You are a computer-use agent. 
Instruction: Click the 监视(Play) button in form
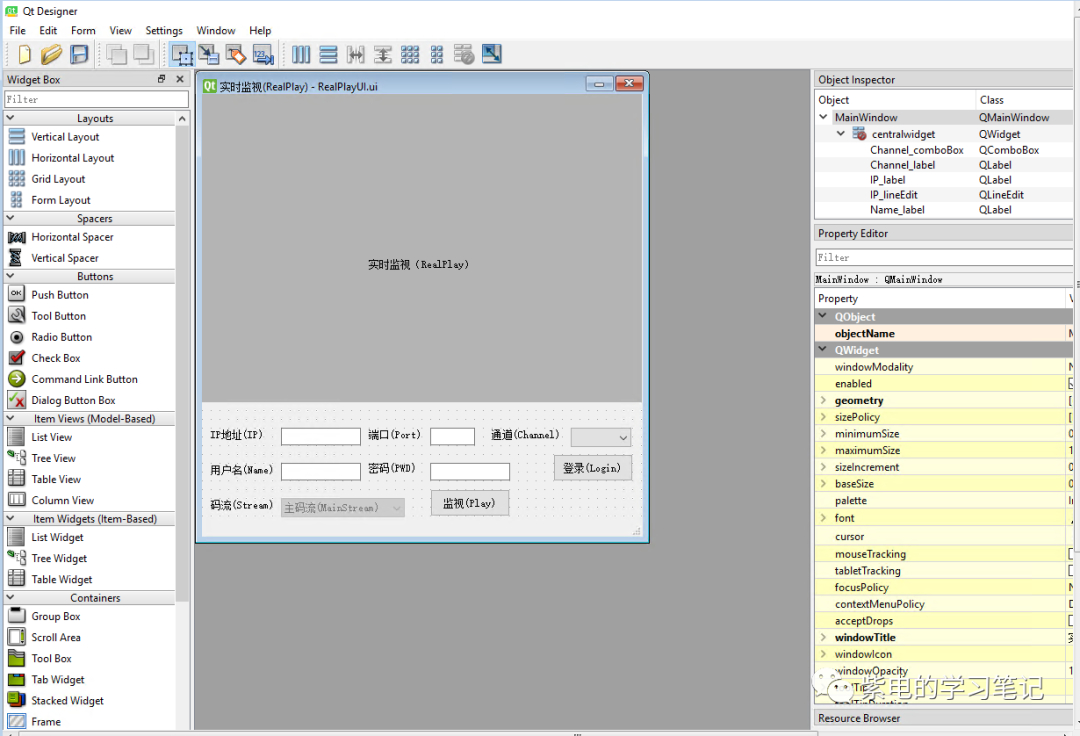[469, 503]
